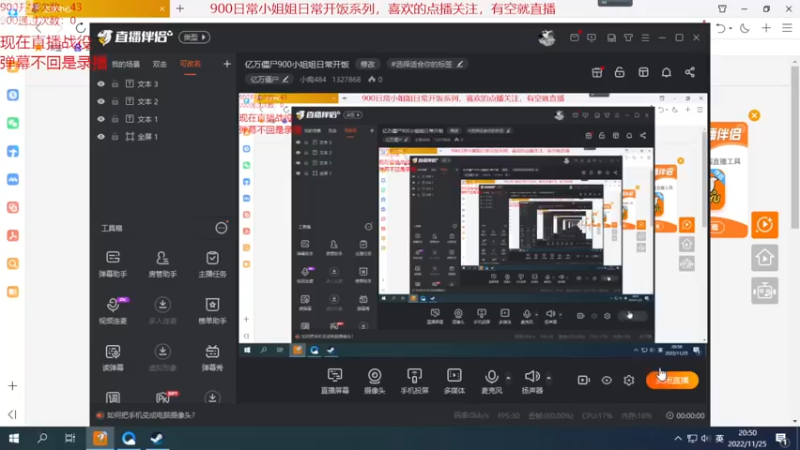Open 房管助手 in the toolbox panel

[162, 264]
